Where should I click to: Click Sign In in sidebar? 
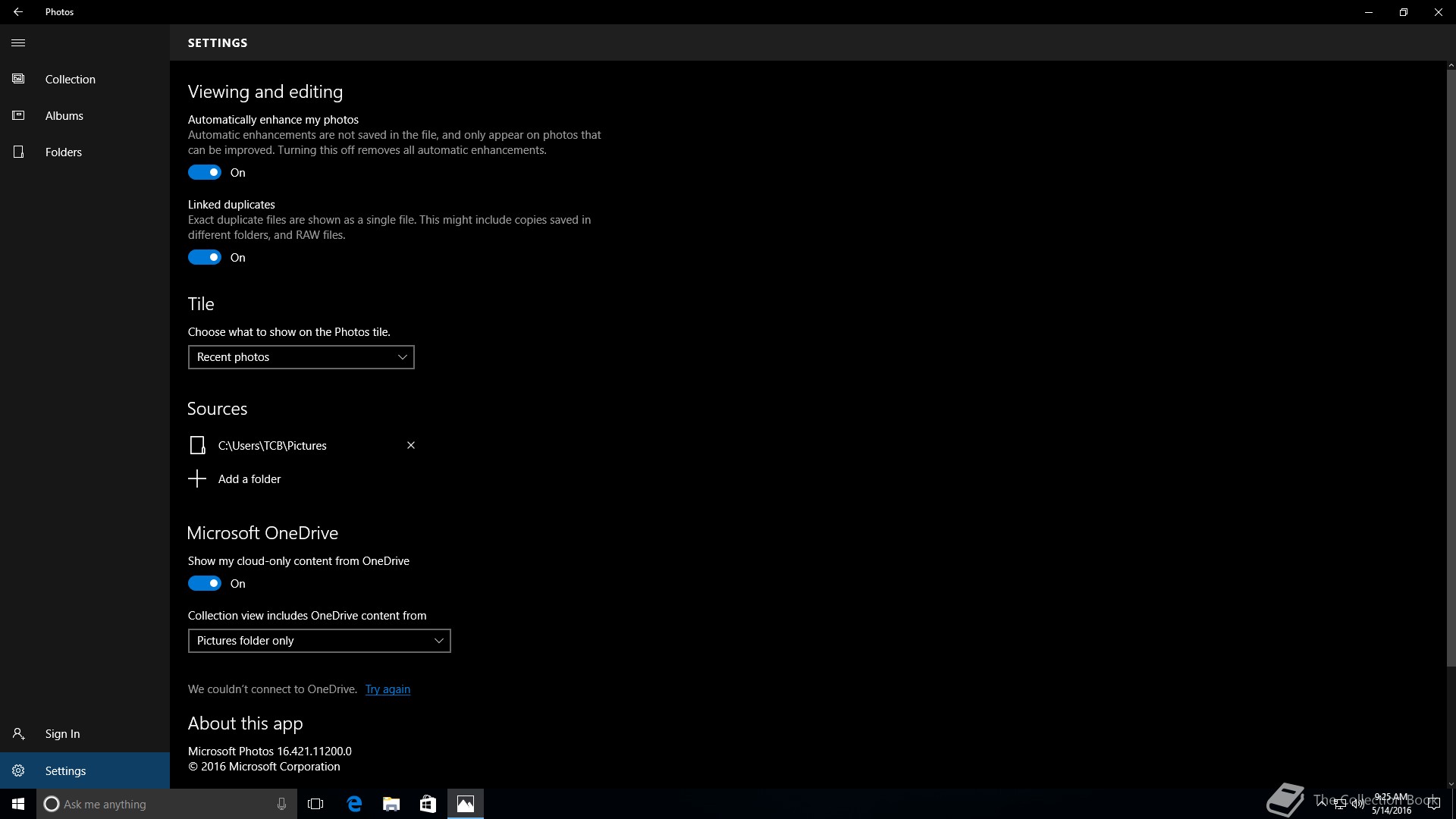point(85,734)
